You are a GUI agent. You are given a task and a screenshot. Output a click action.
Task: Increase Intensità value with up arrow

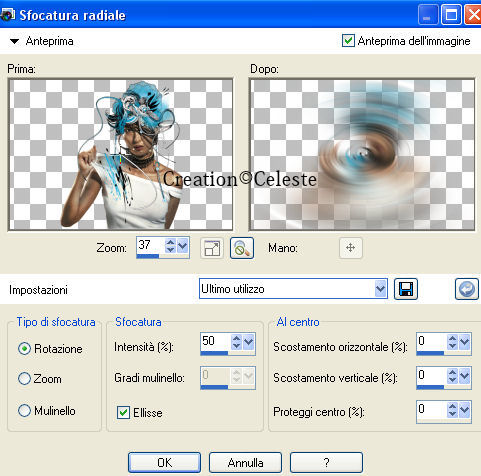click(x=236, y=338)
